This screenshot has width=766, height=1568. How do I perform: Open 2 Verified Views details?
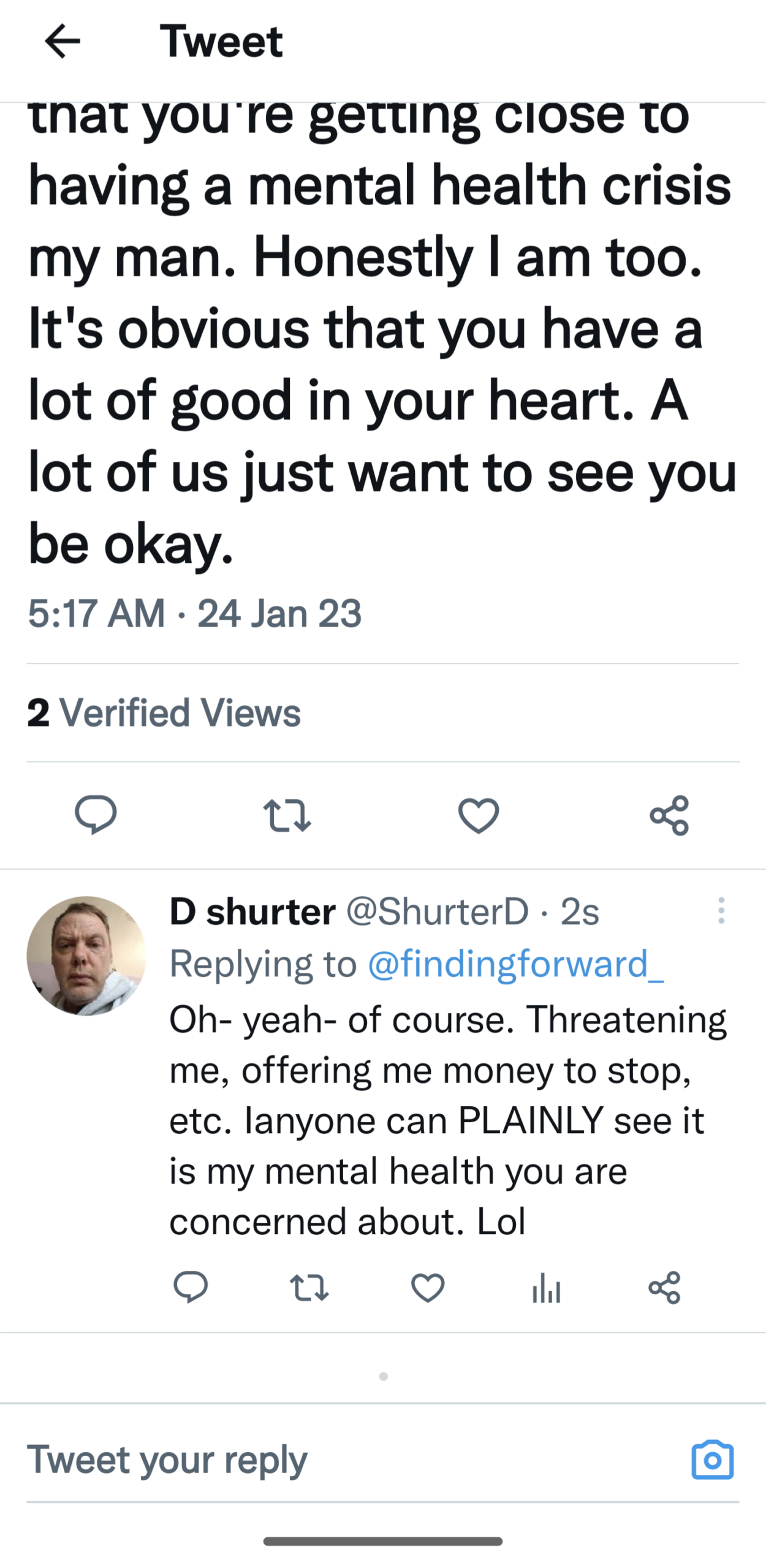click(x=164, y=713)
